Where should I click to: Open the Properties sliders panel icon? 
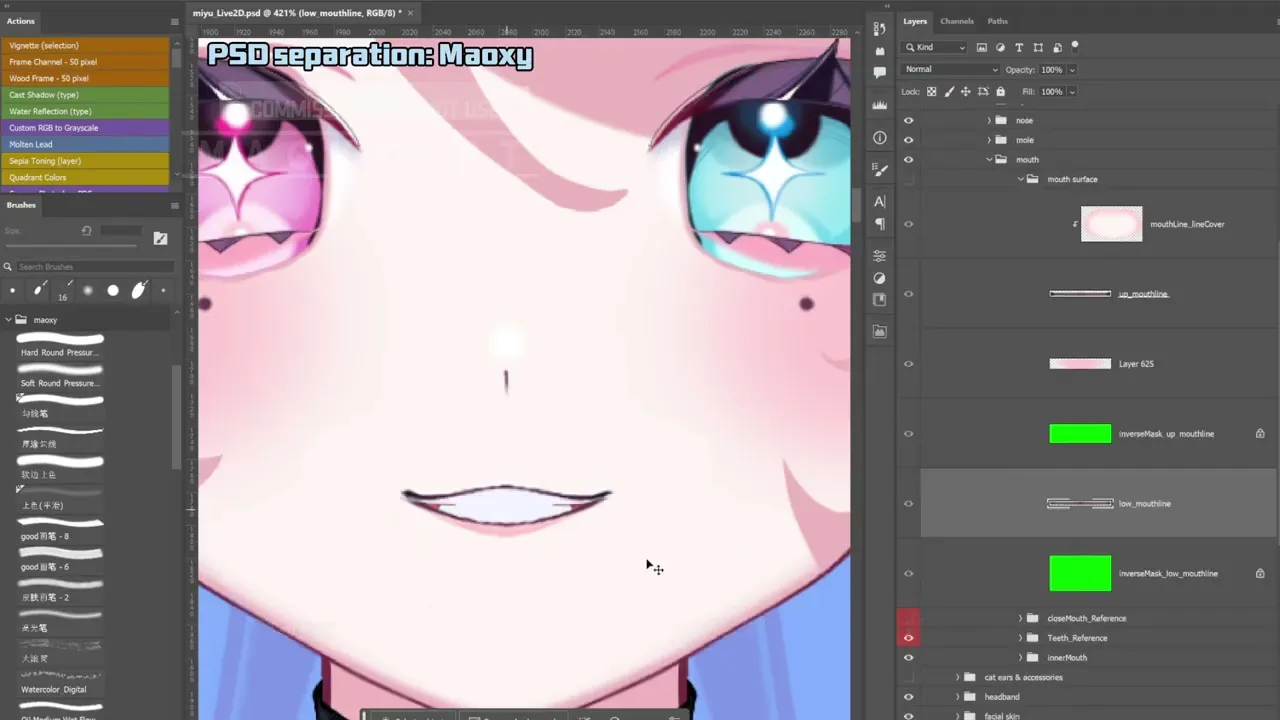pos(880,256)
